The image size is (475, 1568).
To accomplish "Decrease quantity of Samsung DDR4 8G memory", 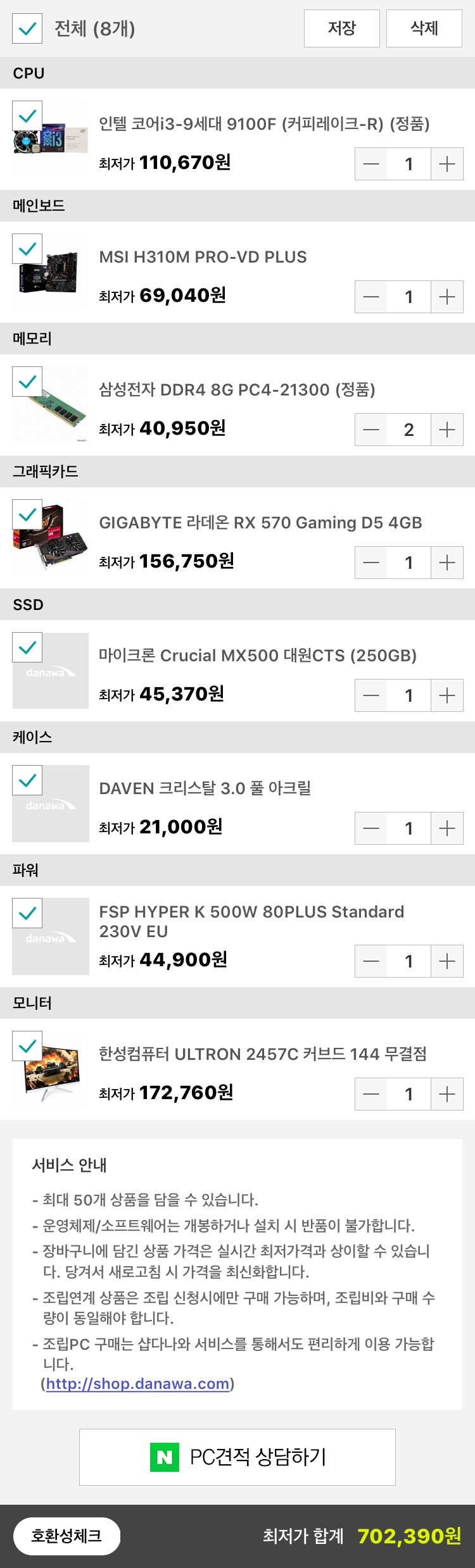I will click(x=371, y=430).
